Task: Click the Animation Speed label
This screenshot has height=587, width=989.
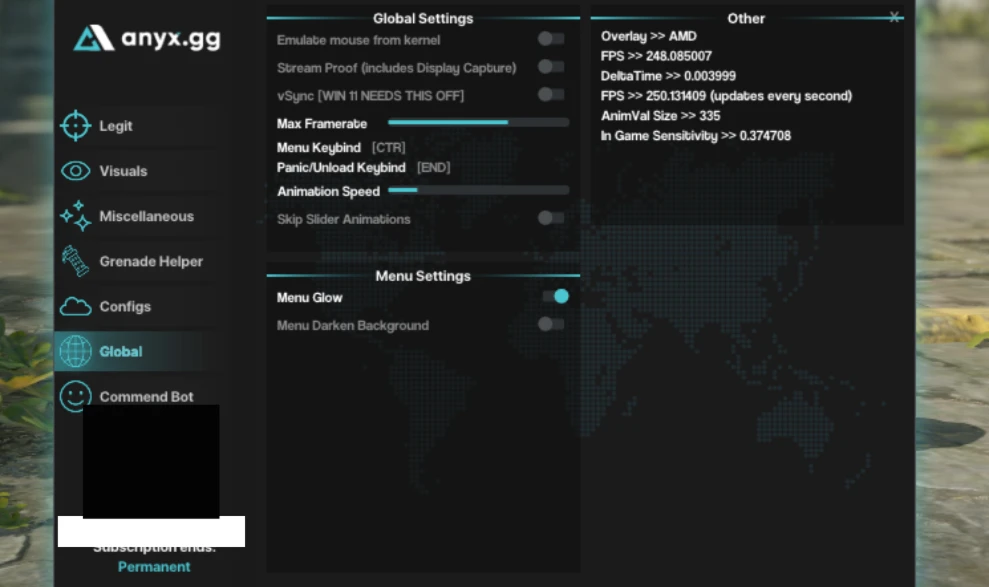Action: [328, 191]
